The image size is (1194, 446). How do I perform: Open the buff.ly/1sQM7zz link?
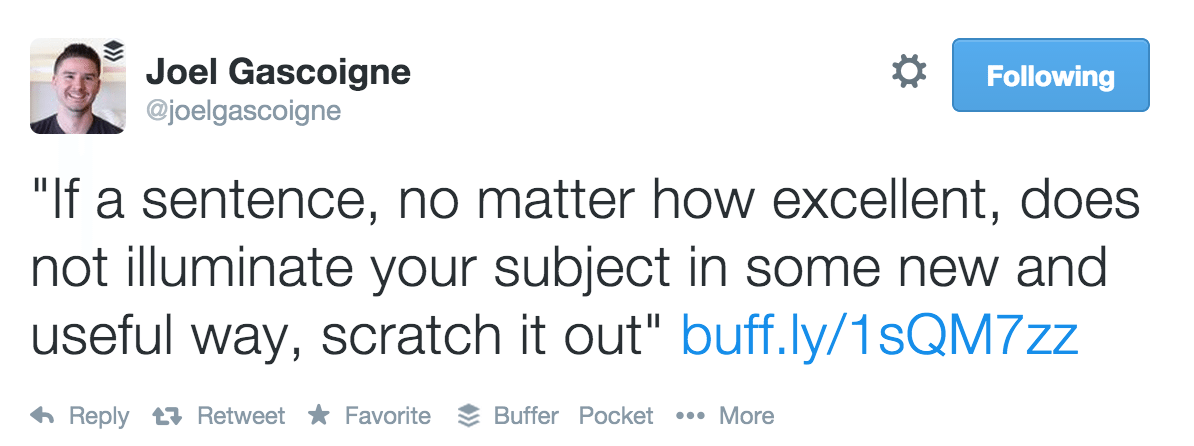(880, 336)
